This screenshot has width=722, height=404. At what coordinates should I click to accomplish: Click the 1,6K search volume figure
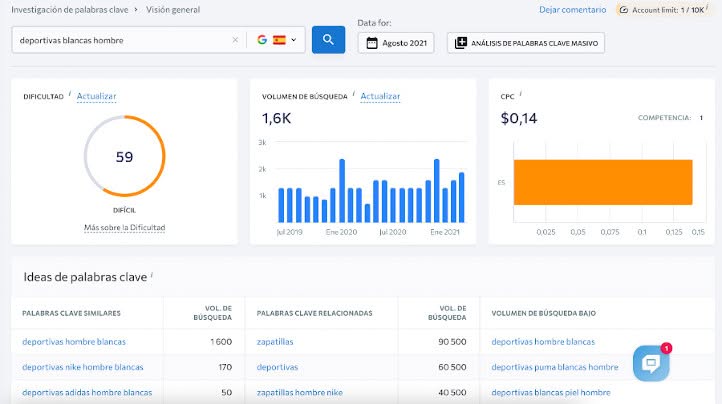[276, 118]
